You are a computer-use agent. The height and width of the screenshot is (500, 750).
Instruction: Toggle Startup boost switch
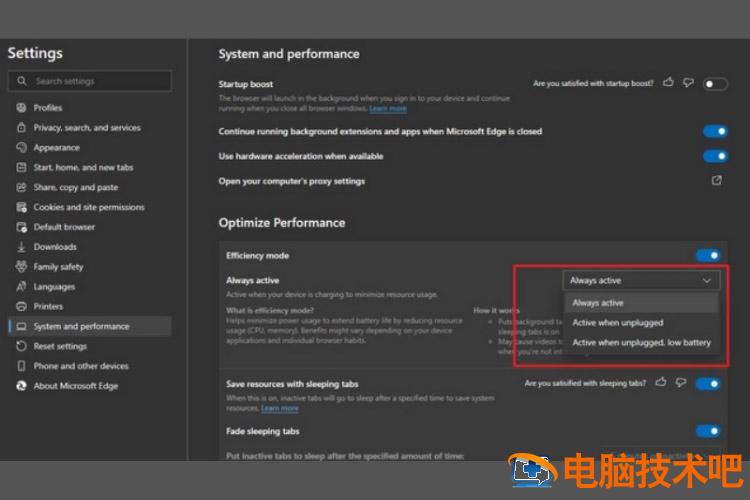pyautogui.click(x=715, y=84)
